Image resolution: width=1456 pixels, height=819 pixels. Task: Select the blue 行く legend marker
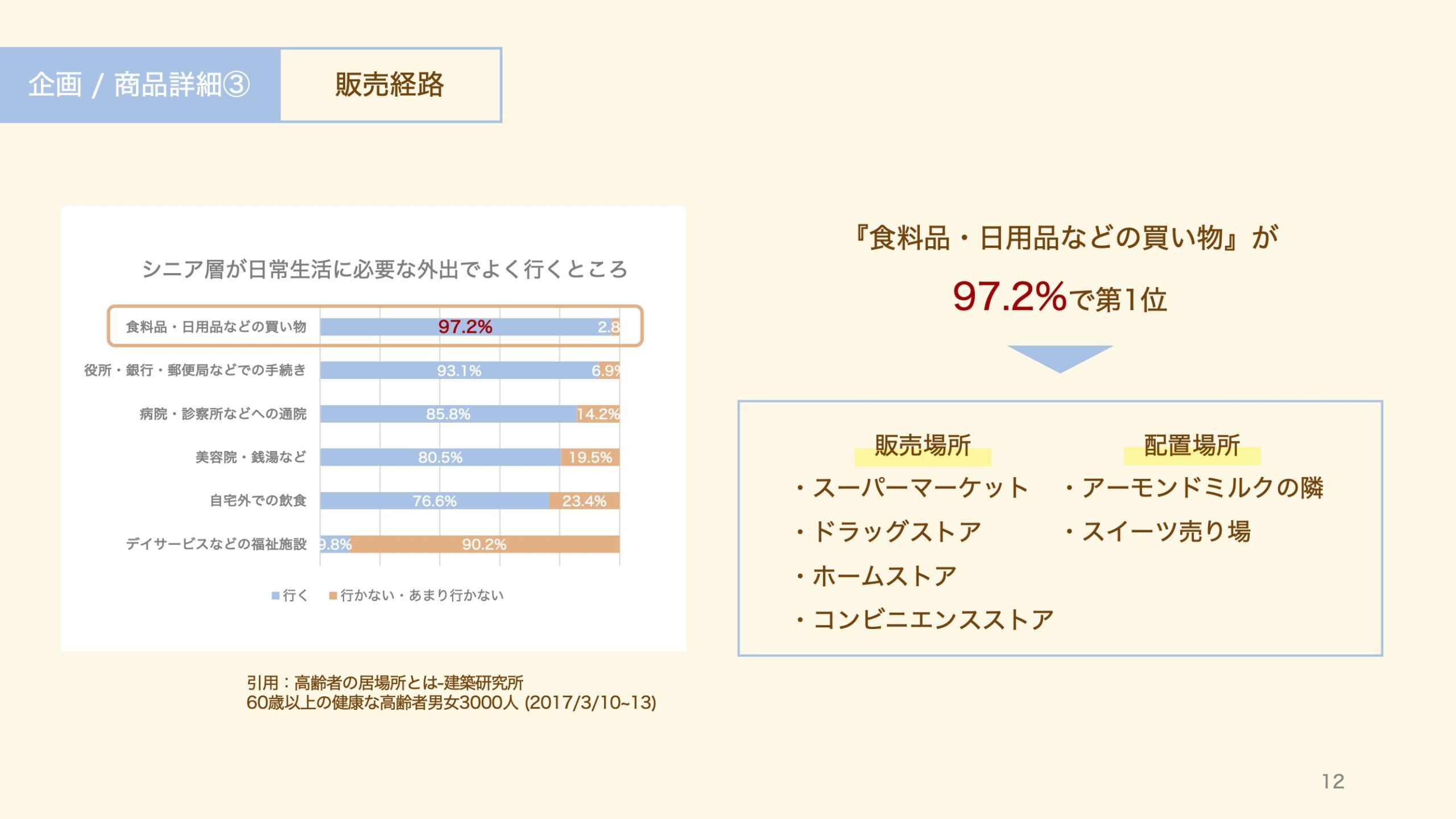276,595
